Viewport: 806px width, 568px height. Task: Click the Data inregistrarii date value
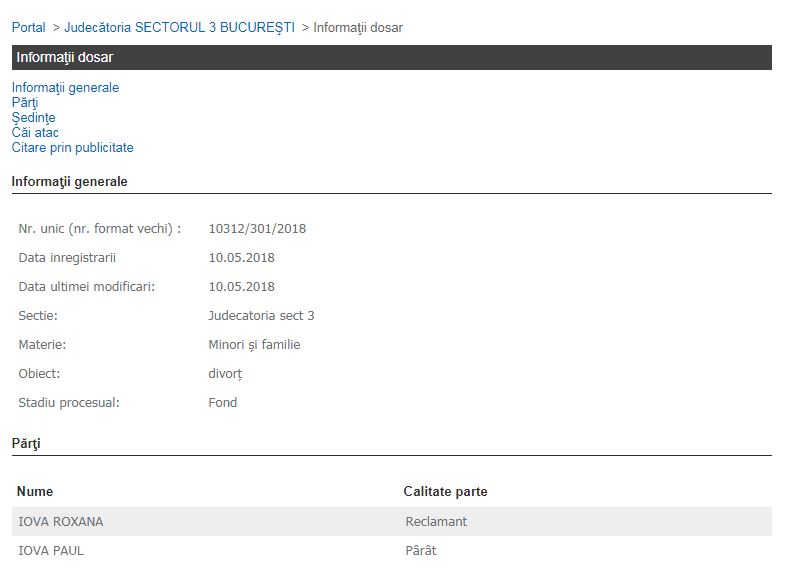click(x=241, y=258)
